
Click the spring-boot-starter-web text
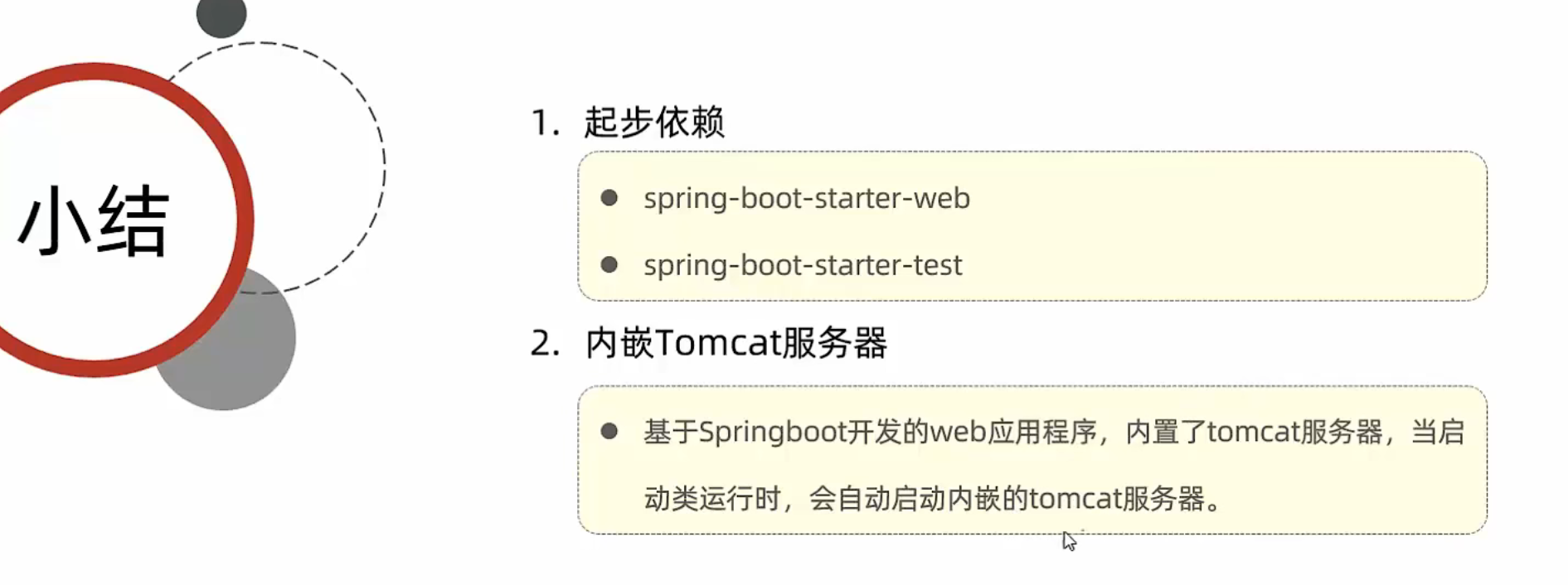pyautogui.click(x=807, y=199)
